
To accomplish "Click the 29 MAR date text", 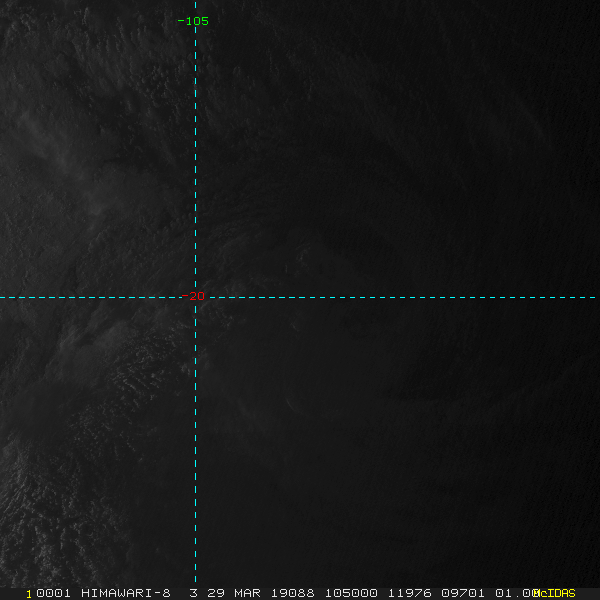I will point(234,593).
